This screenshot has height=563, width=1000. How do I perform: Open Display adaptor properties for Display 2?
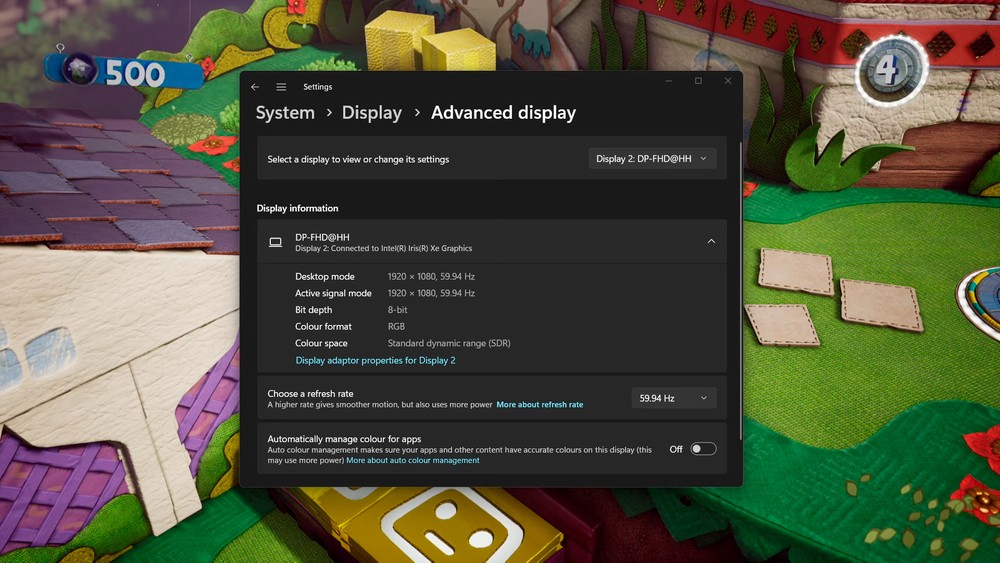coord(375,360)
